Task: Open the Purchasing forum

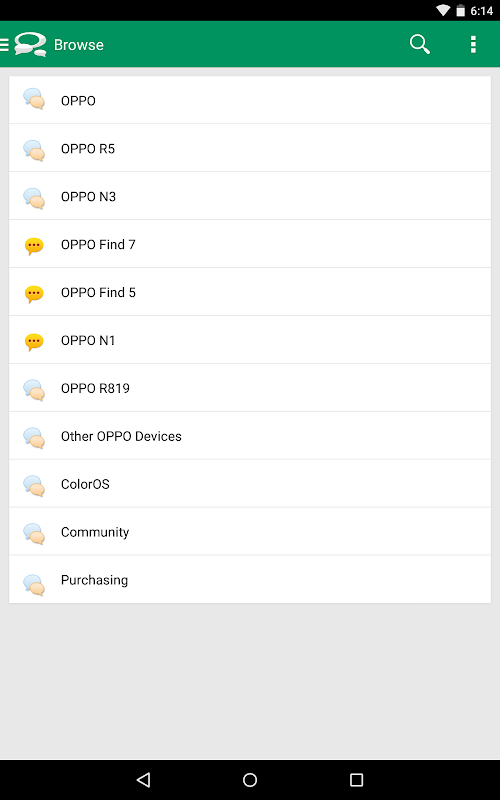Action: pyautogui.click(x=250, y=580)
